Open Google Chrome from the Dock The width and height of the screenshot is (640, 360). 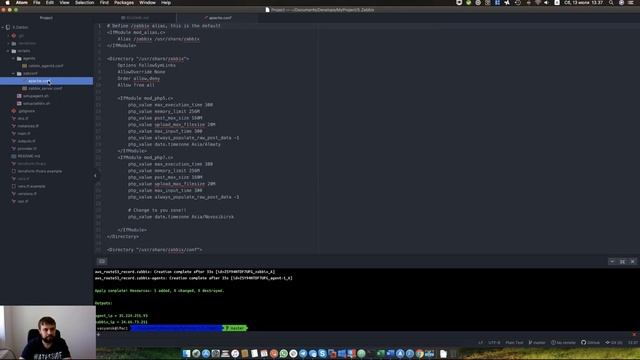point(420,353)
